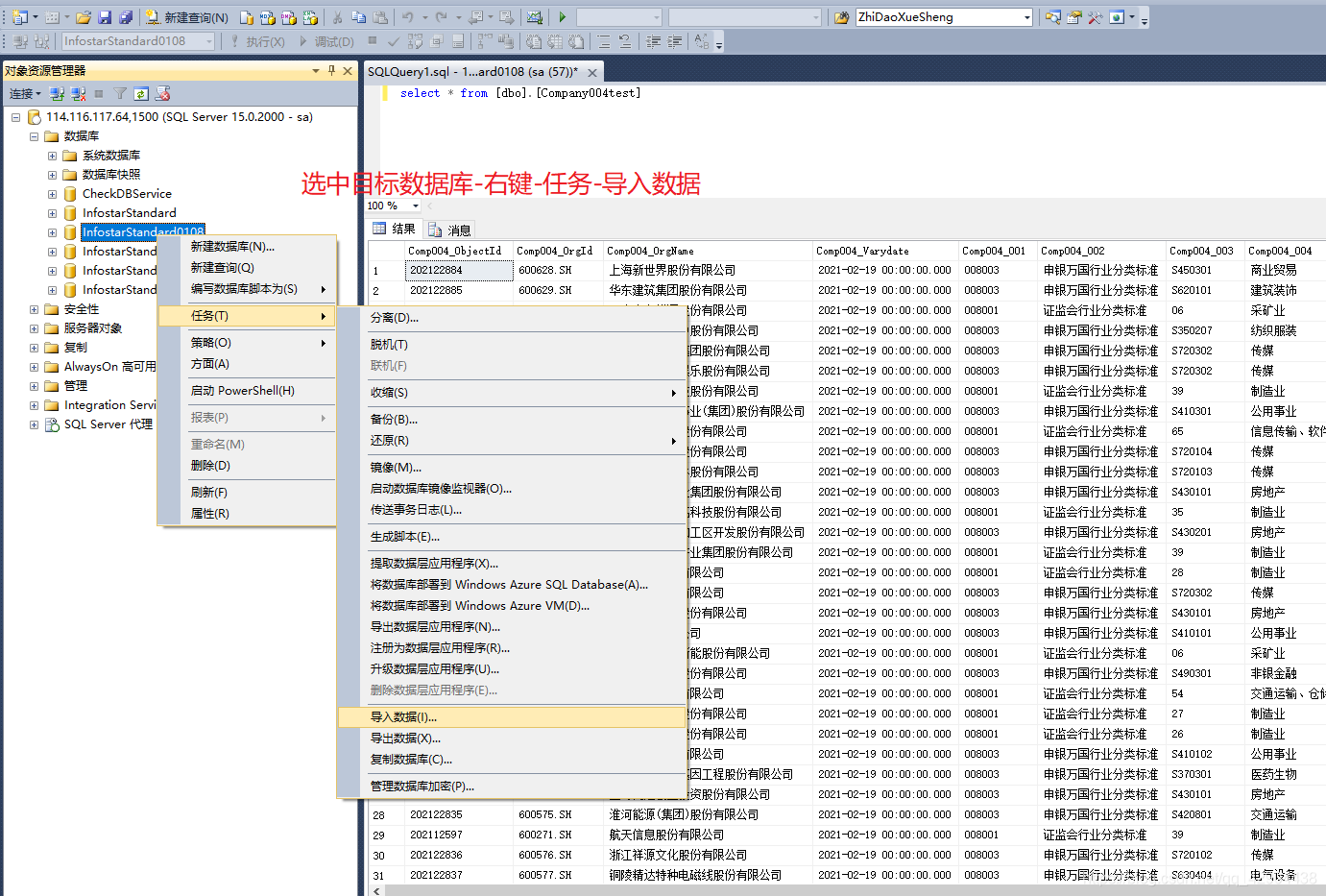Screen dimensions: 1326x896
Task: Switch to the 结果 results tab
Action: click(395, 230)
